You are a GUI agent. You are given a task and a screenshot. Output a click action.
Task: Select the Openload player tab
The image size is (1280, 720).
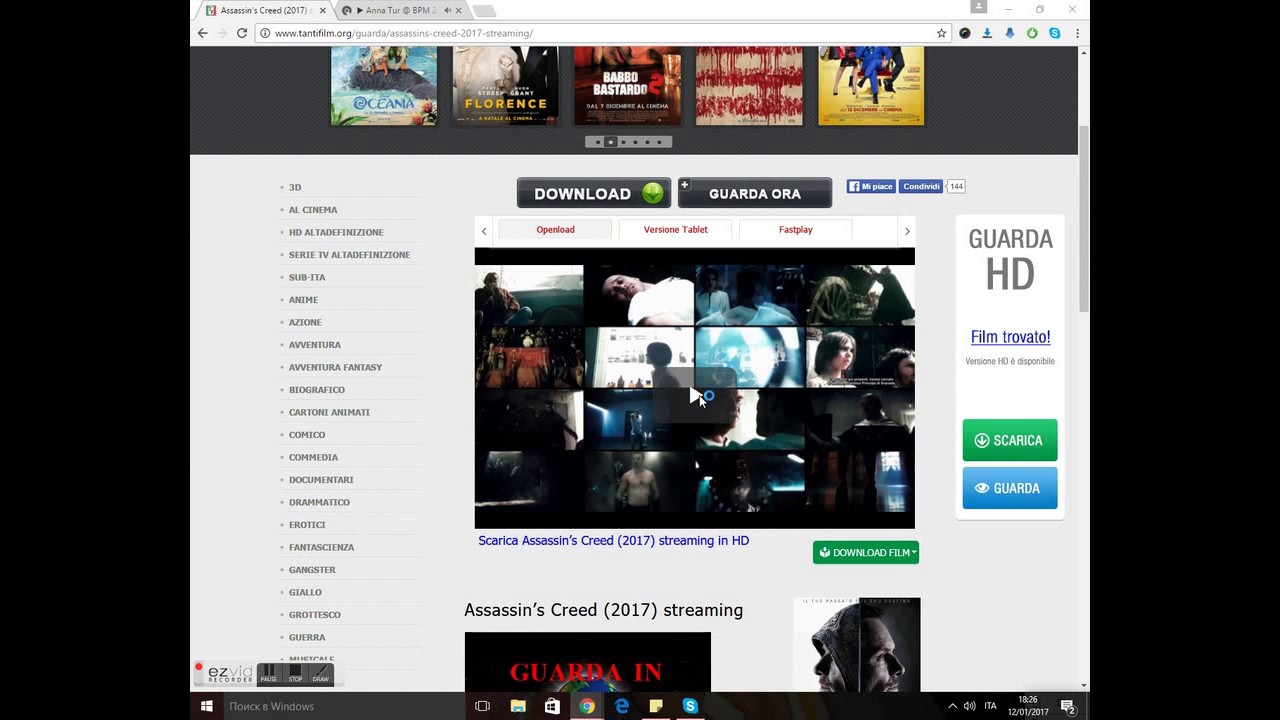click(555, 230)
